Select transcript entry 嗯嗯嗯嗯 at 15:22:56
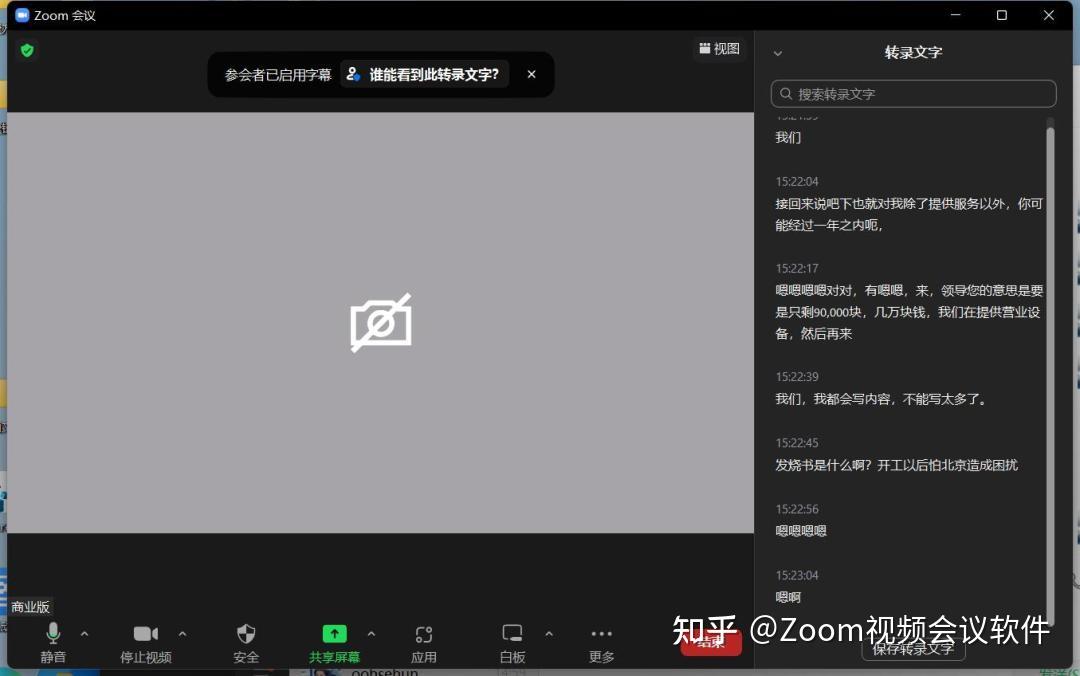 tap(801, 531)
